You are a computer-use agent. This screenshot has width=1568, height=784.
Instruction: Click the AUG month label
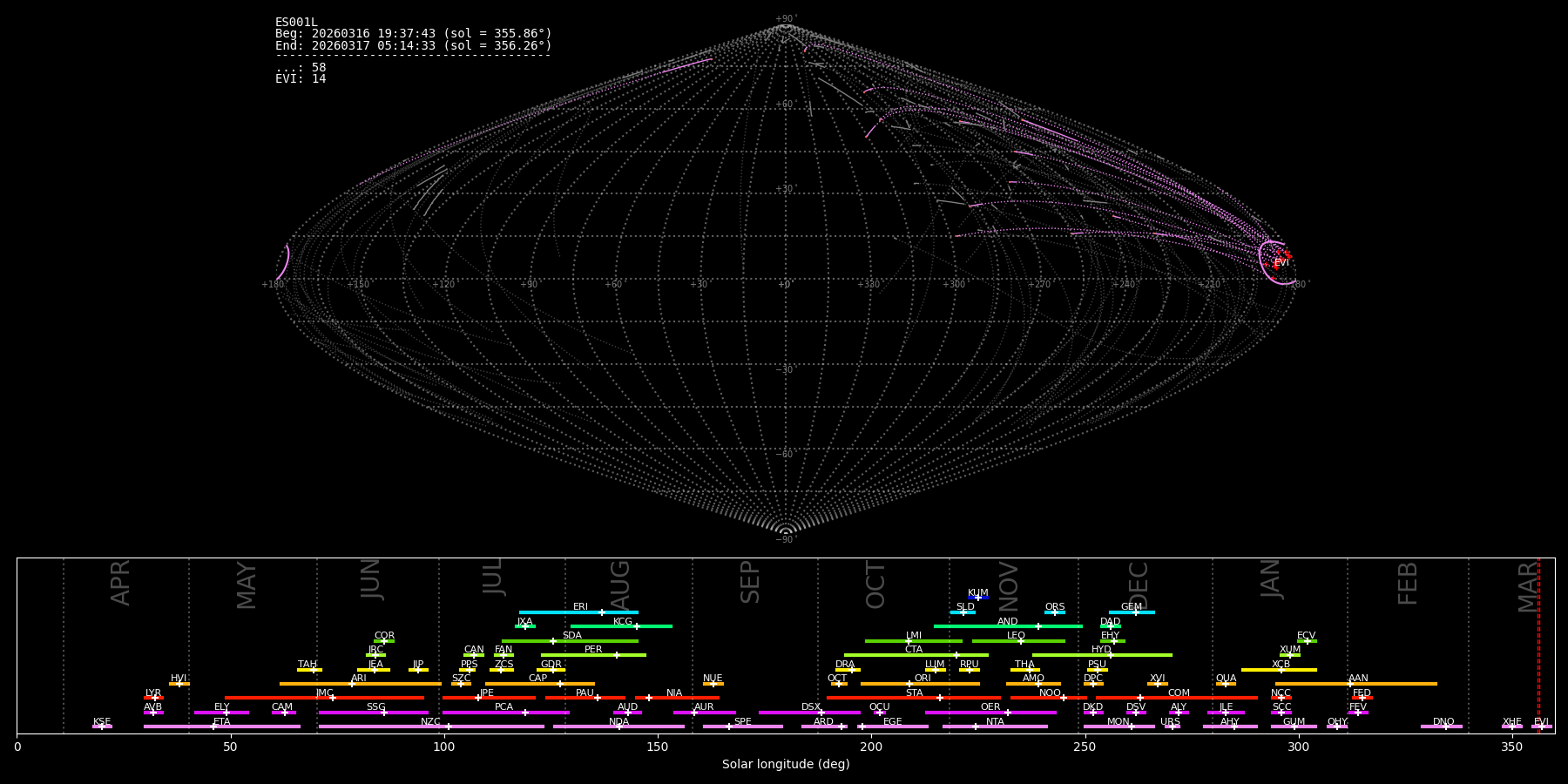coord(619,586)
